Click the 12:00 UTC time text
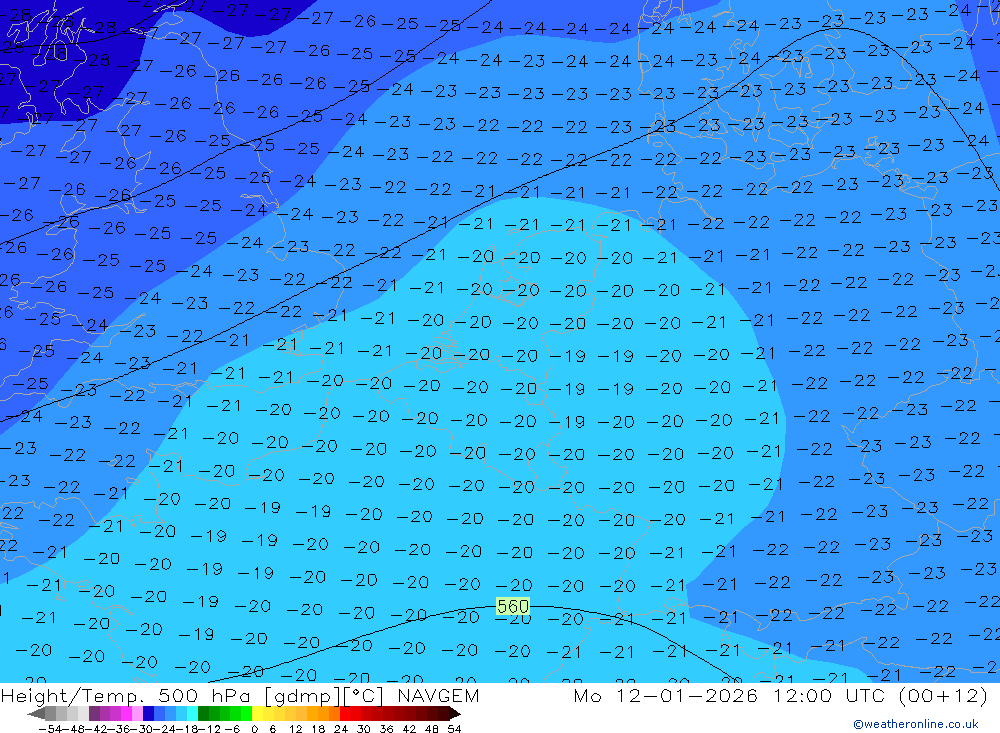 [832, 695]
